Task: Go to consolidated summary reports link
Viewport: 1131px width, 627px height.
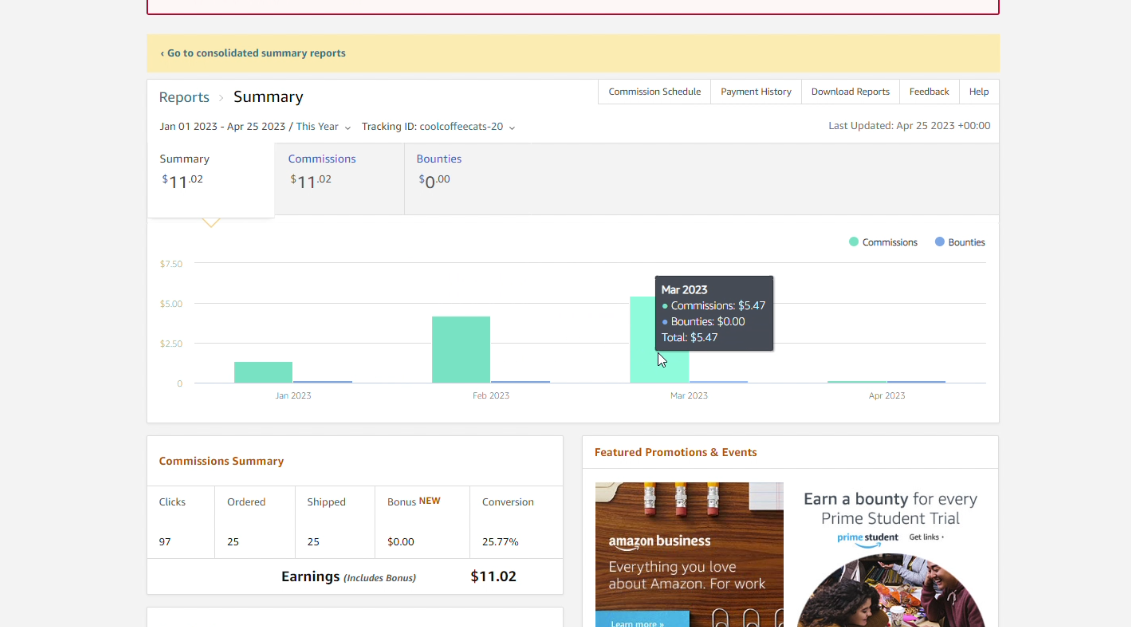Action: (252, 53)
